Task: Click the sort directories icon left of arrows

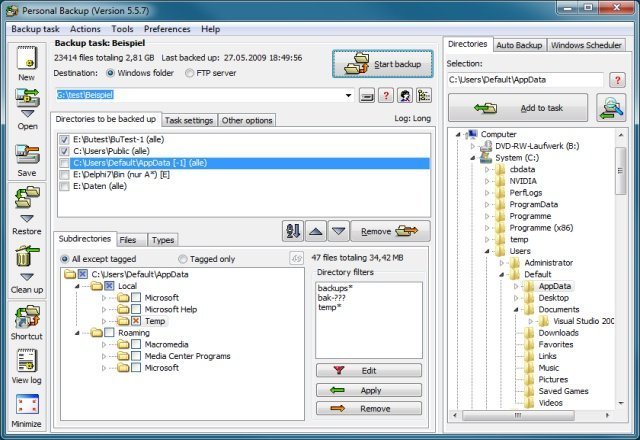Action: [293, 231]
